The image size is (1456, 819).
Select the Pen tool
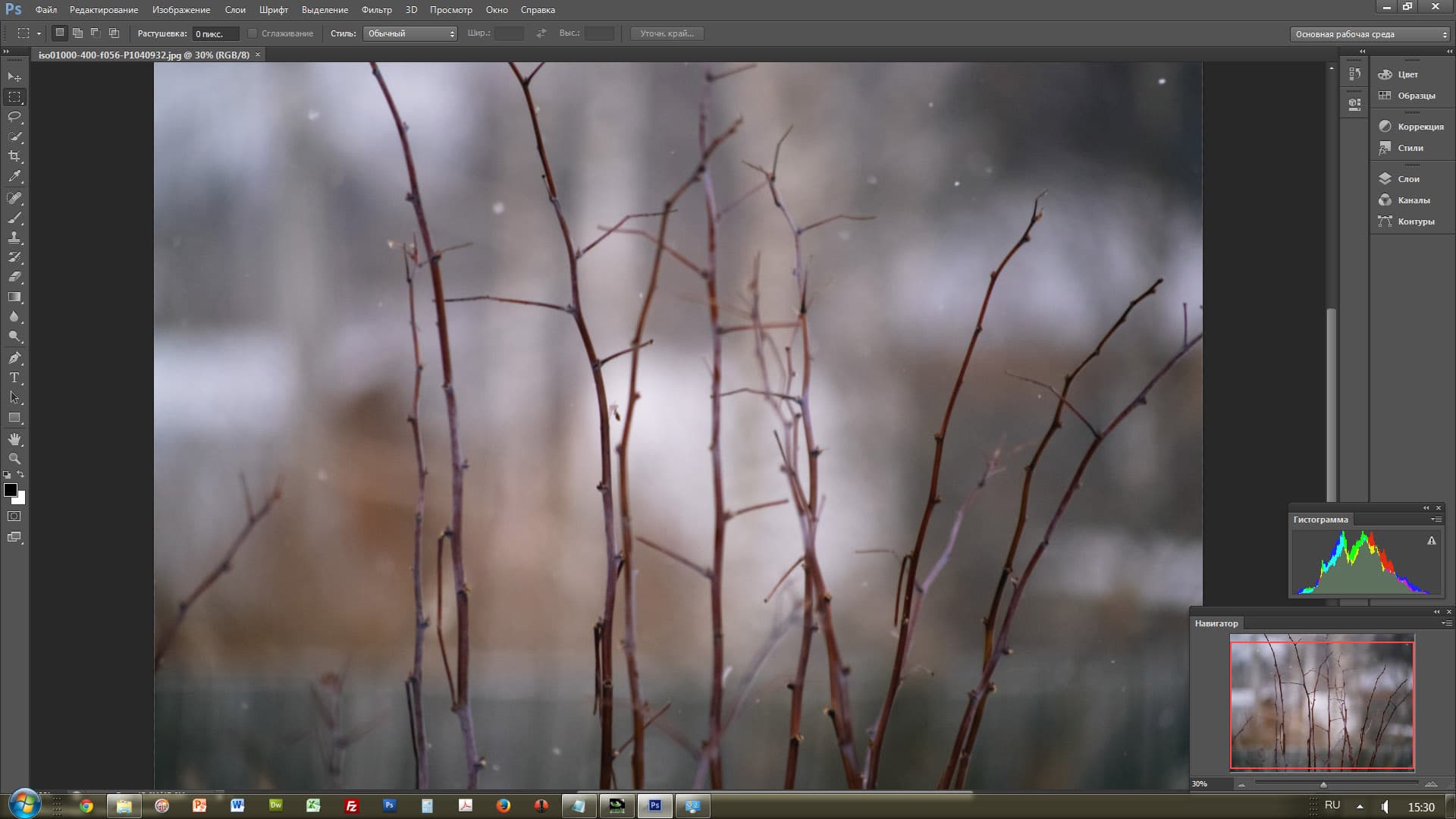point(14,357)
